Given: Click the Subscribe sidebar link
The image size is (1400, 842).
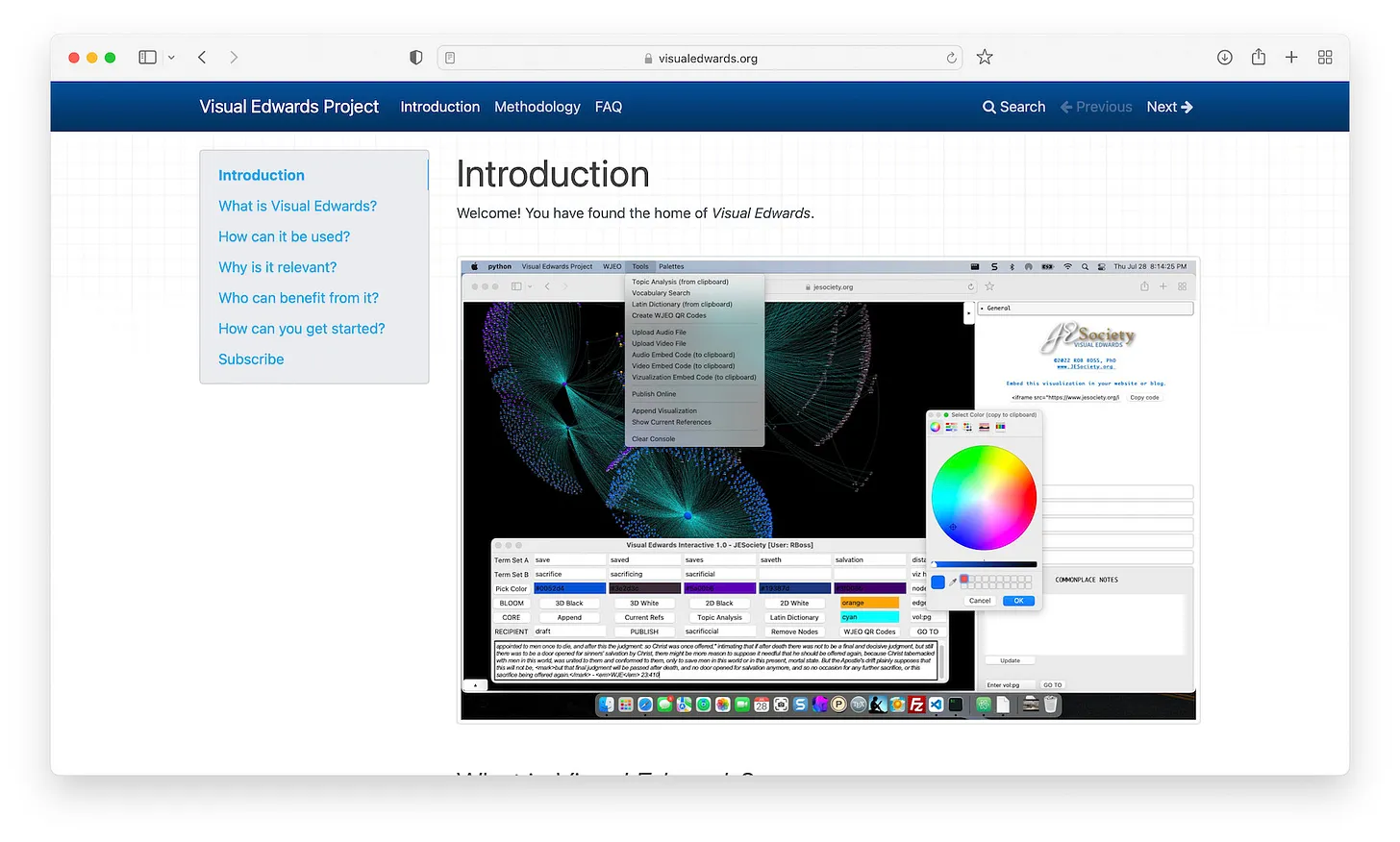Looking at the screenshot, I should 251,359.
